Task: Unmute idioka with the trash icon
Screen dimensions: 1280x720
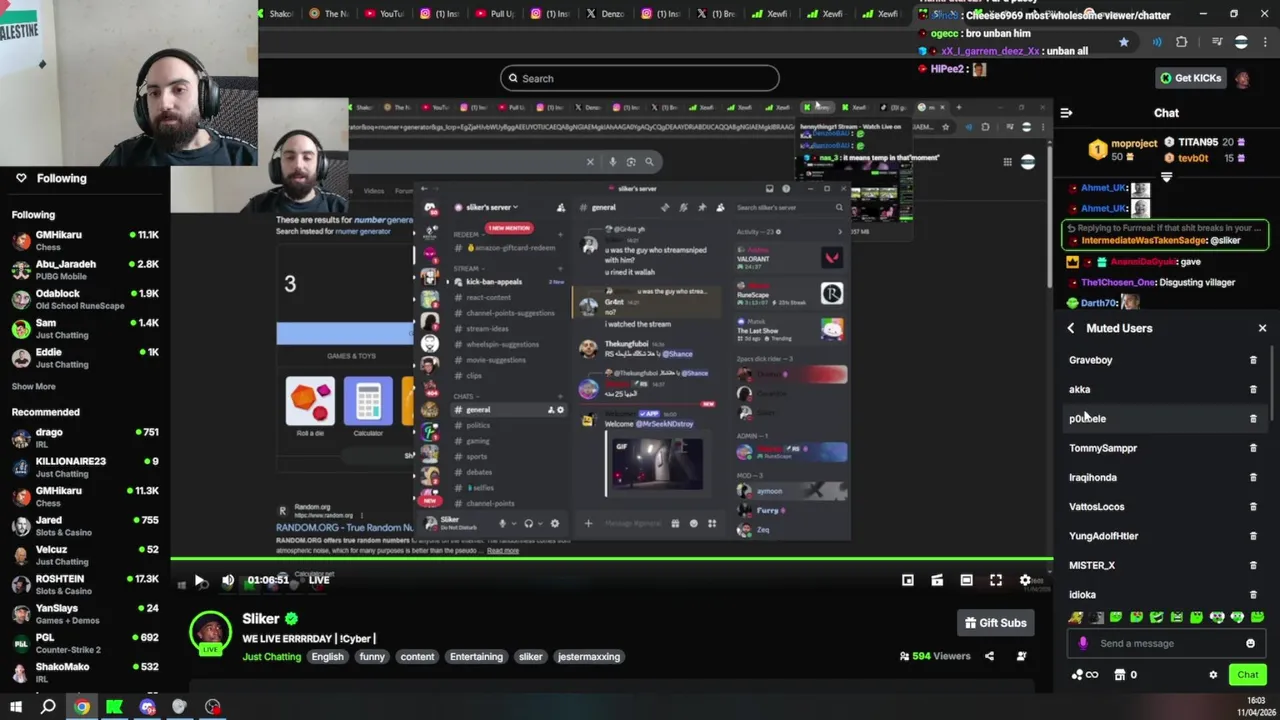Action: [1253, 594]
